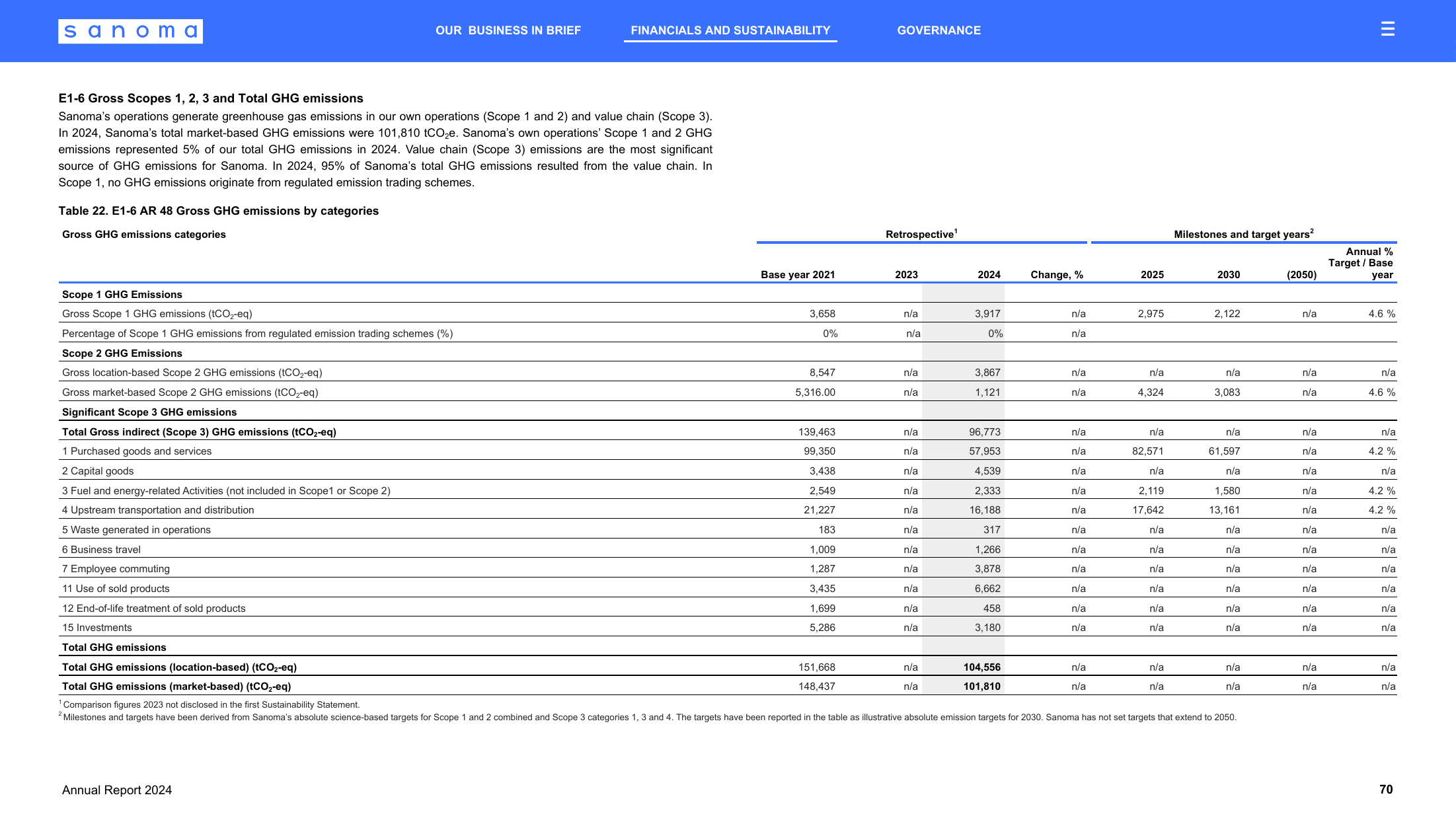Viewport: 1456px width, 820px height.
Task: Select market-based total 101,810
Action: click(x=982, y=687)
